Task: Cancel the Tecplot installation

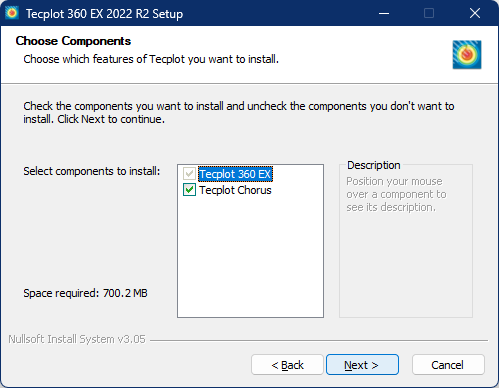Action: click(448, 365)
